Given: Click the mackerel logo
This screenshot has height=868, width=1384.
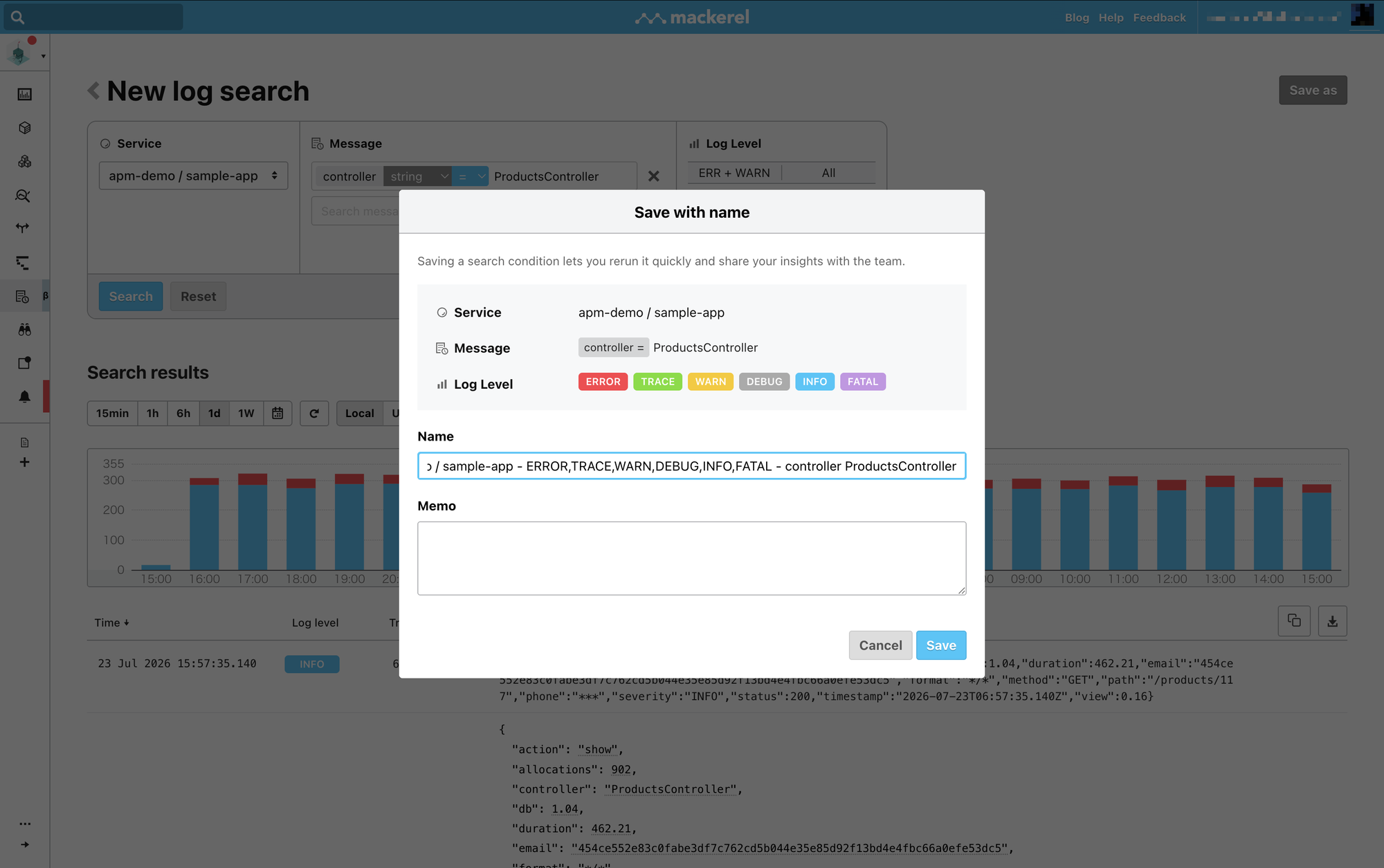Looking at the screenshot, I should tap(692, 17).
